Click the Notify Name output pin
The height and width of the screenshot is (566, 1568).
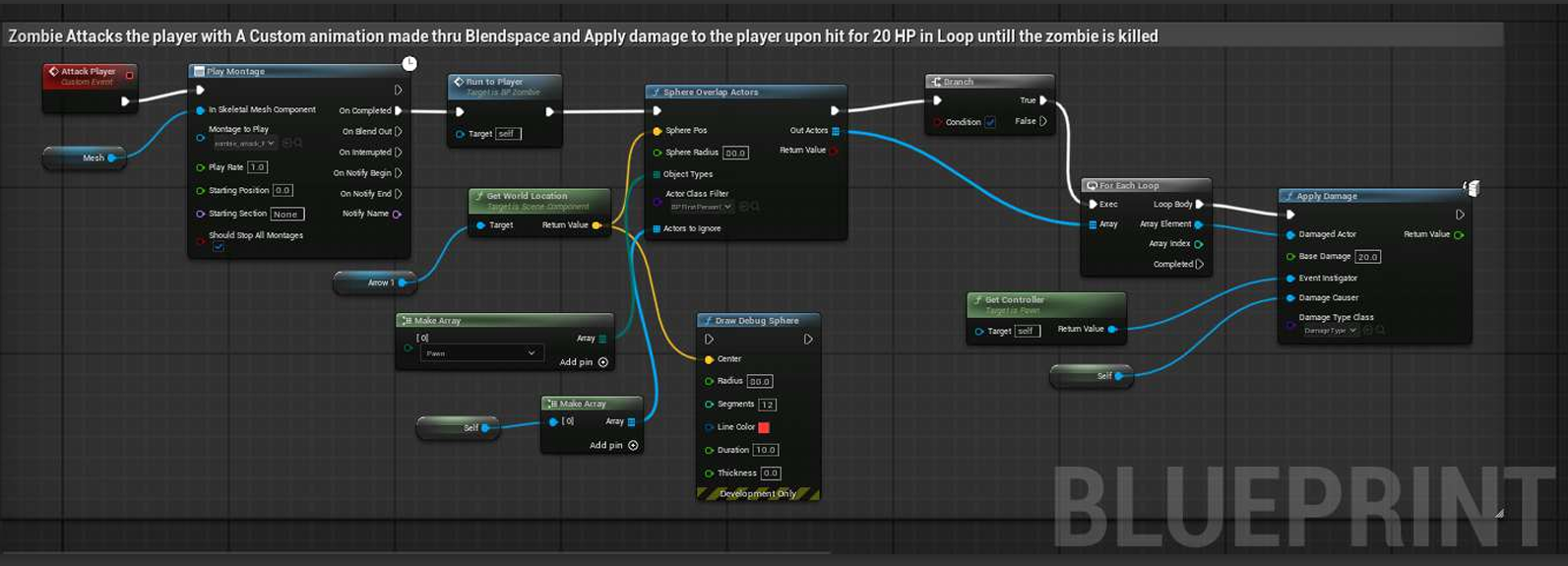397,214
